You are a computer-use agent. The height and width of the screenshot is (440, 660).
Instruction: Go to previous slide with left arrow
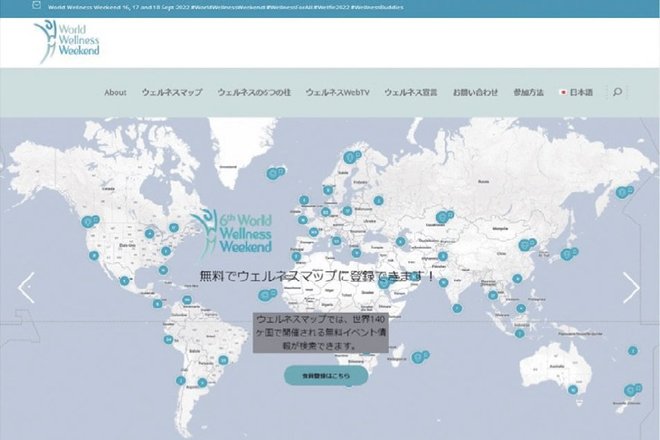pos(27,288)
